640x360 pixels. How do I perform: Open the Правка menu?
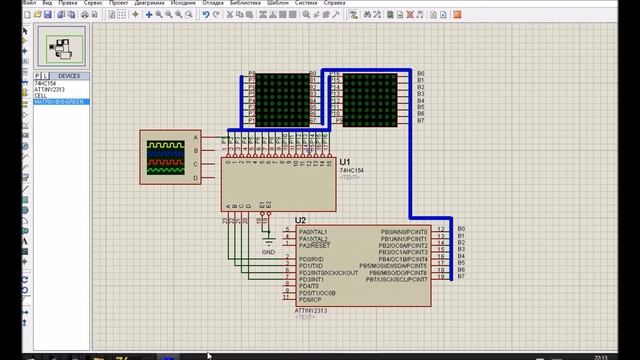(68, 3)
